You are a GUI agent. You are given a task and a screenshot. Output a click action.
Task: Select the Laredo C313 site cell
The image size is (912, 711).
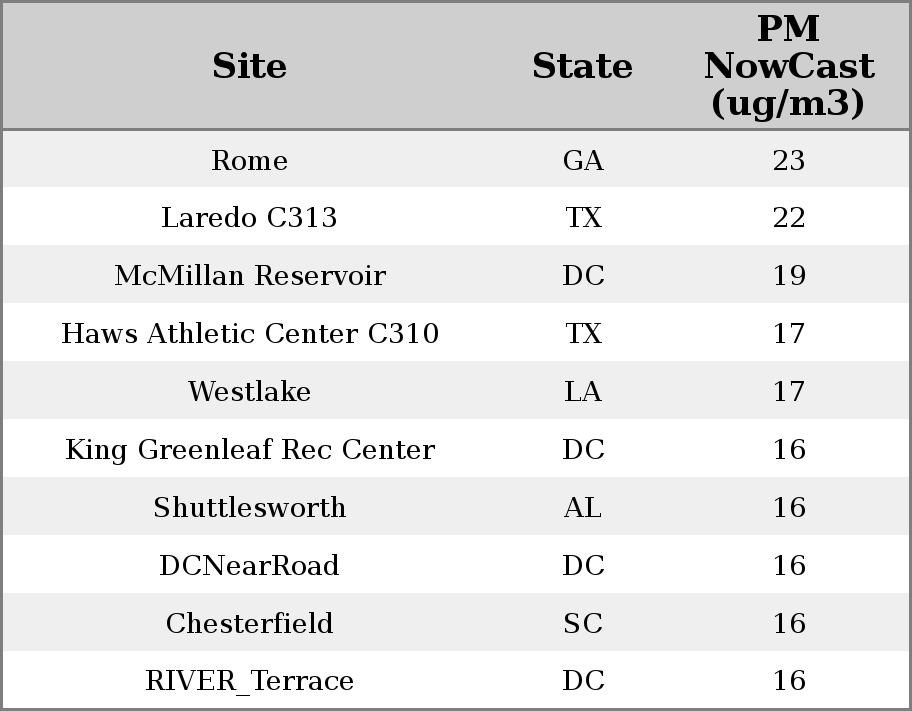pos(249,217)
